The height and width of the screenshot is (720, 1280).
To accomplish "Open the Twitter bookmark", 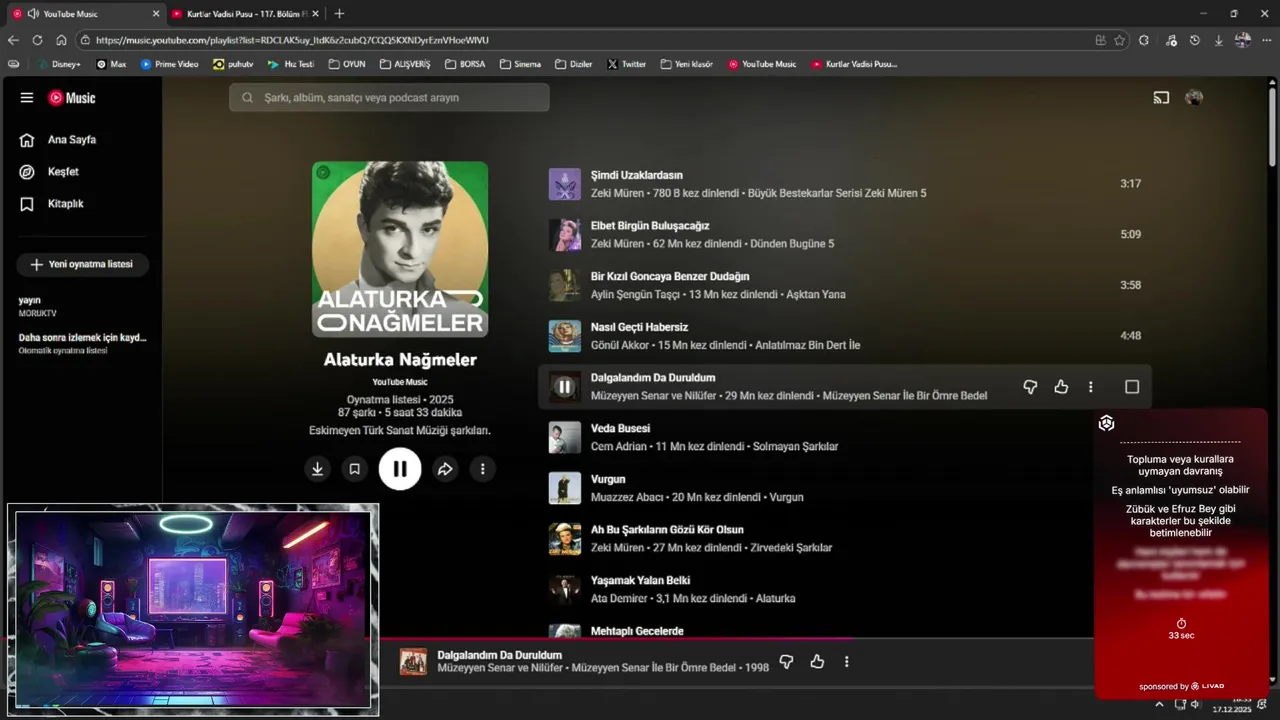I will [x=627, y=64].
